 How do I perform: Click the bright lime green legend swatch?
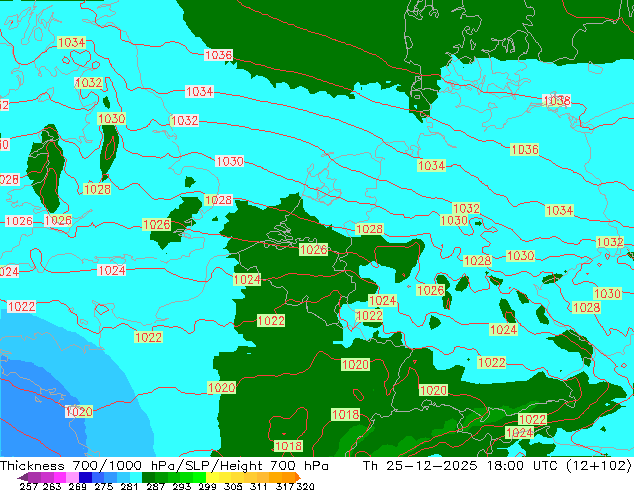point(199,477)
